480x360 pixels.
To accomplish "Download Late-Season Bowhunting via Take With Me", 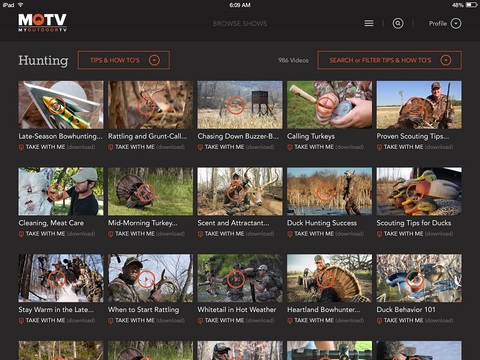I will 57,147.
